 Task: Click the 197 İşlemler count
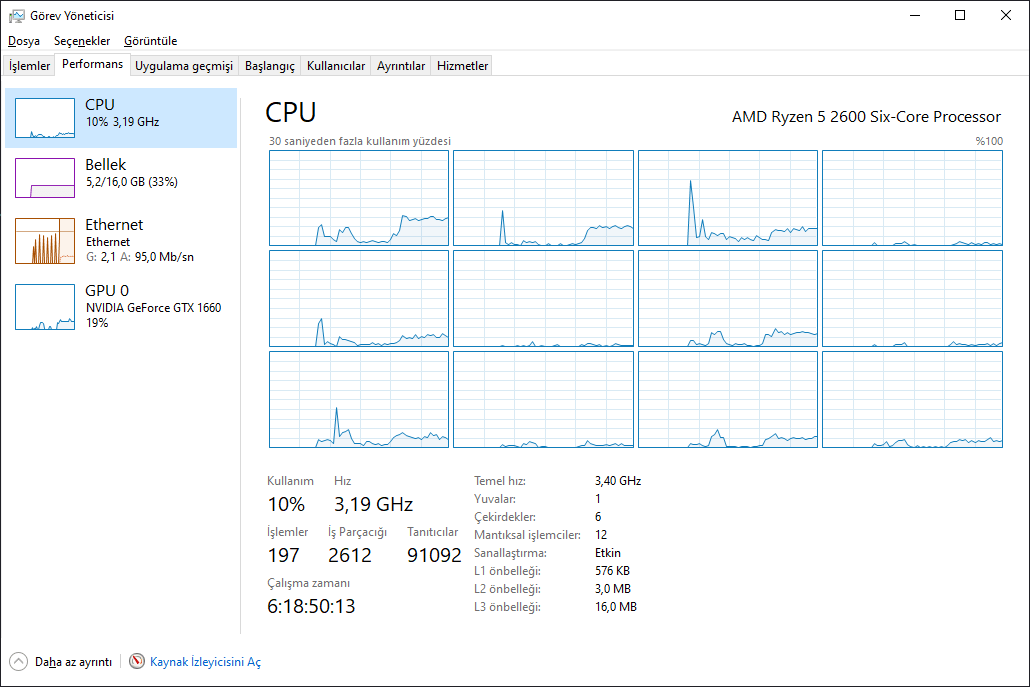tap(283, 556)
